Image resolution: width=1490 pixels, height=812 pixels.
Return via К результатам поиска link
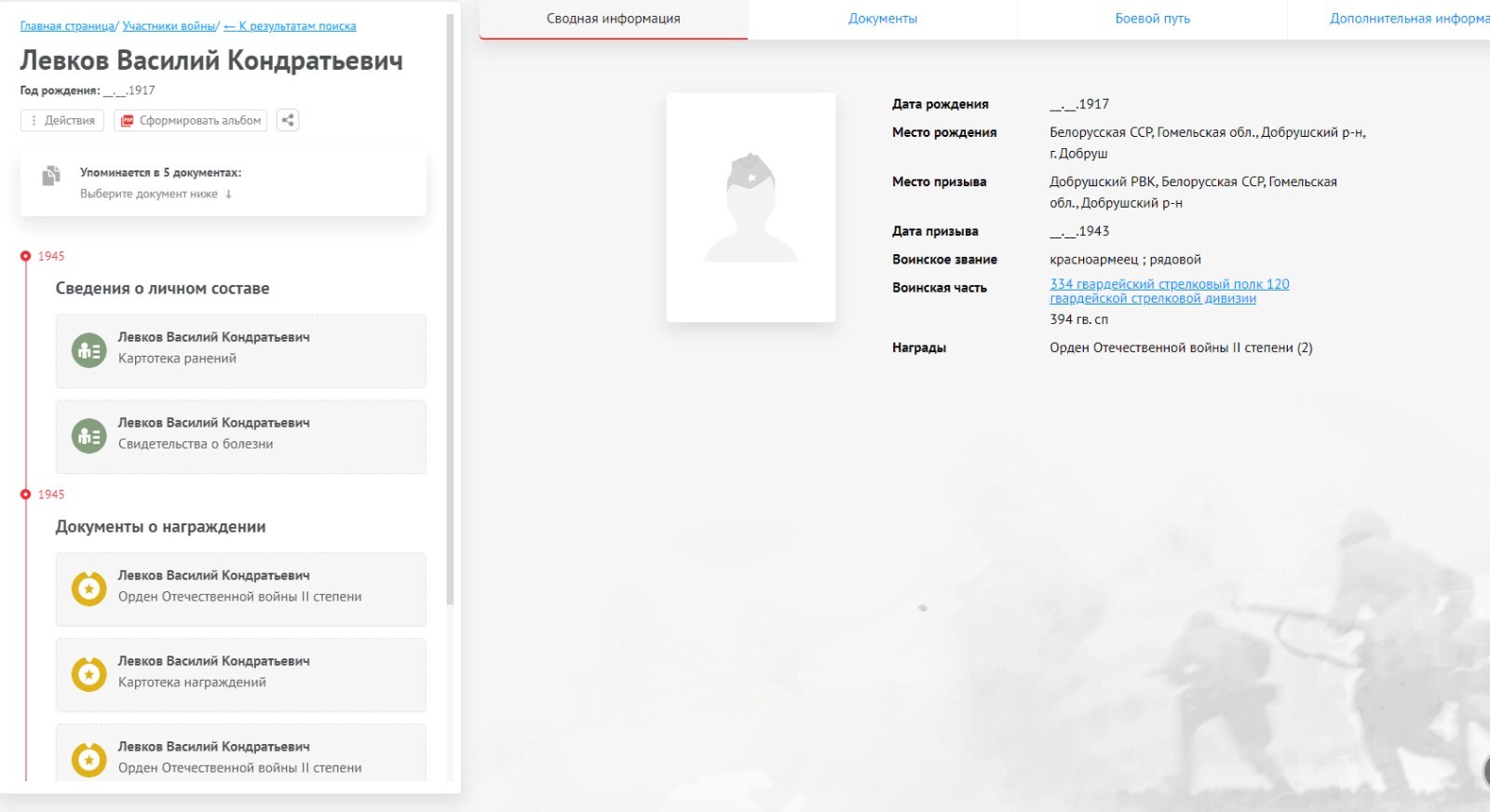pos(291,26)
